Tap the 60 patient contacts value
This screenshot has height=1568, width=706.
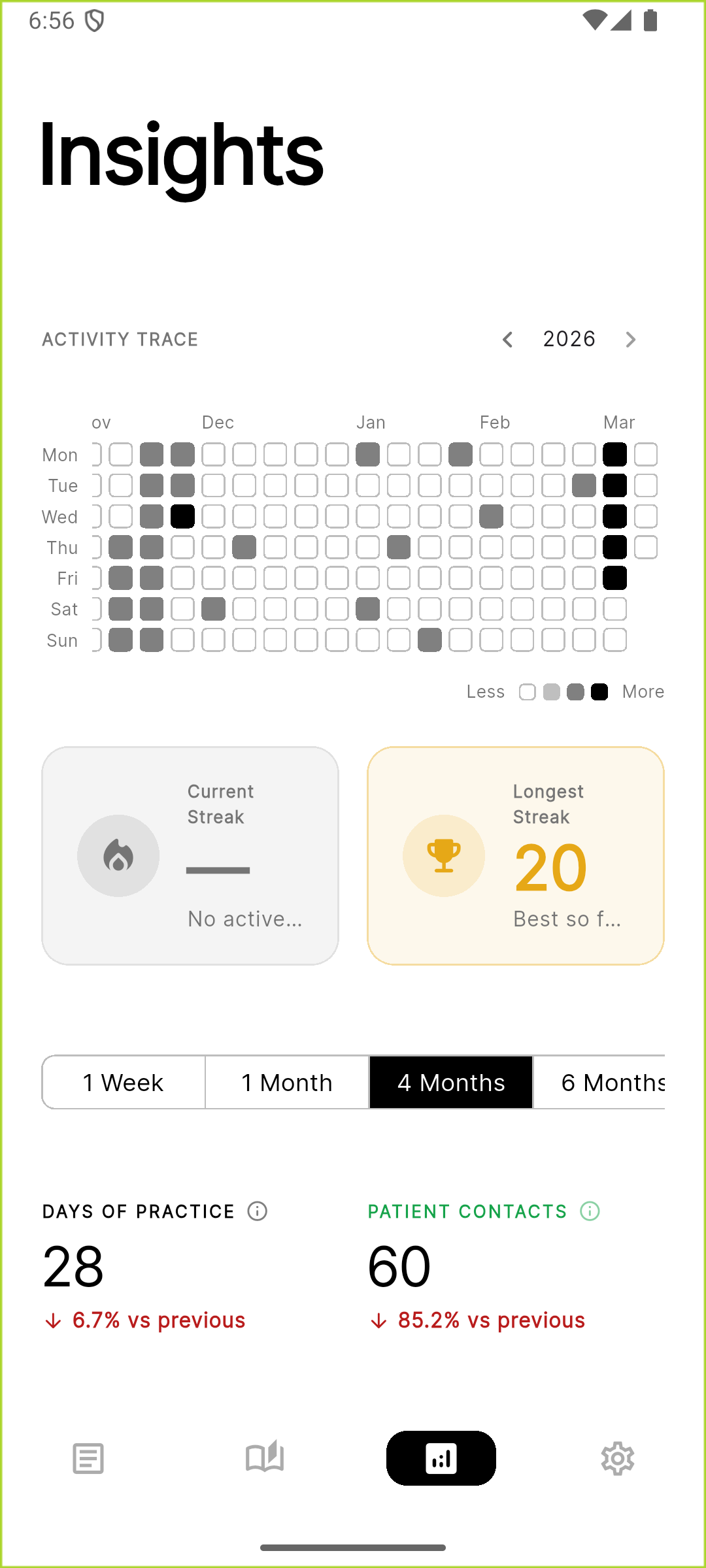[399, 1266]
